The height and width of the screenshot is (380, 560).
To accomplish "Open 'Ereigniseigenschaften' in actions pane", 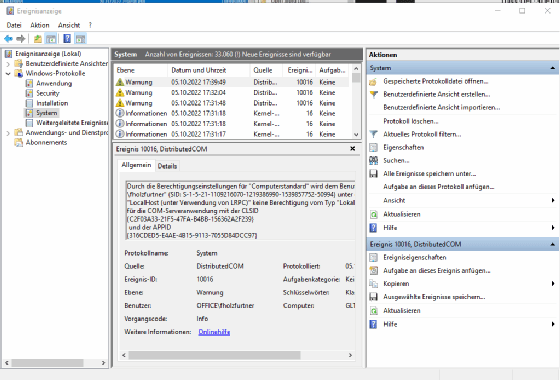I will click(x=415, y=257).
